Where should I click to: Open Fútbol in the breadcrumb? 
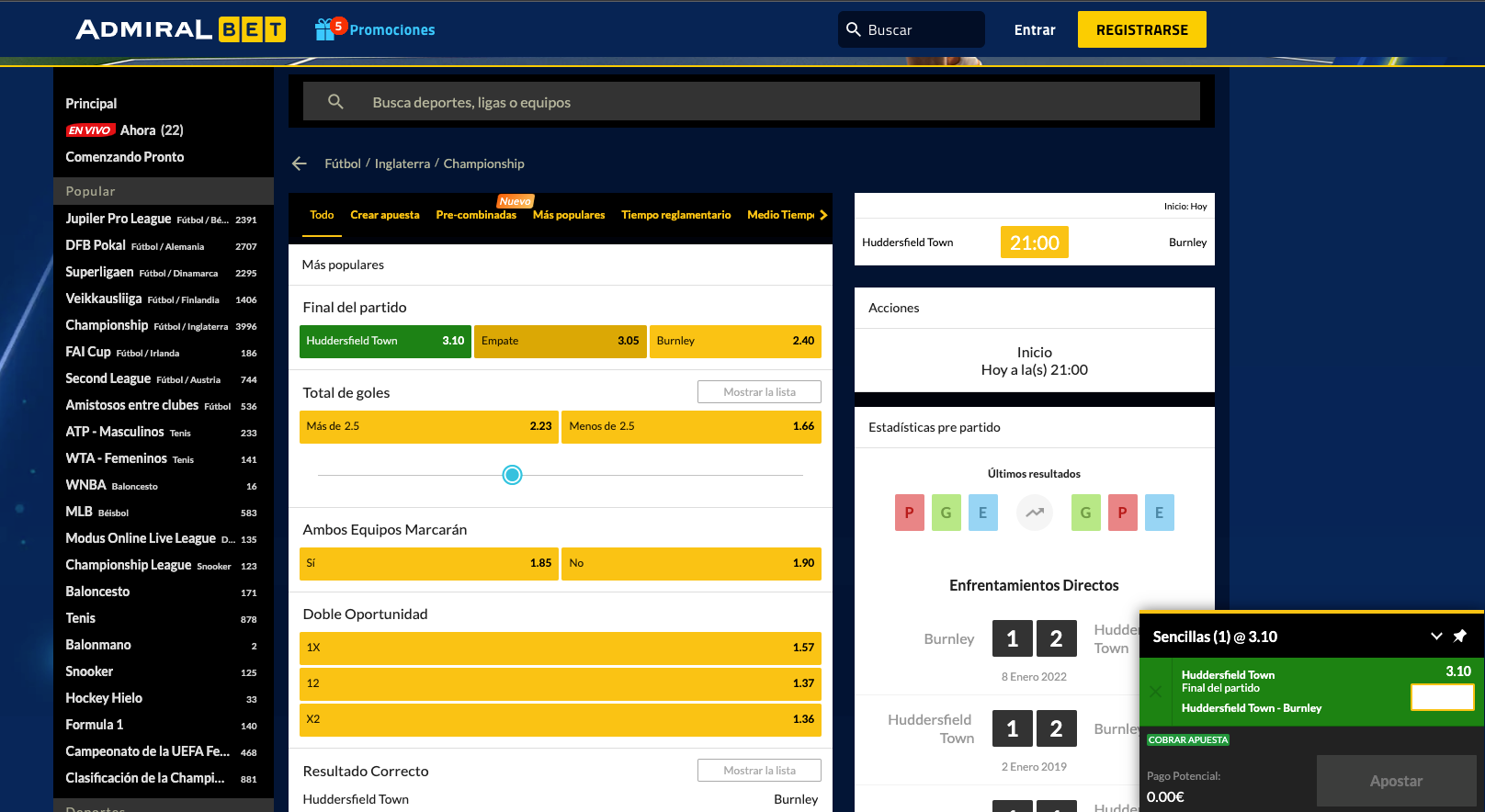(x=343, y=164)
